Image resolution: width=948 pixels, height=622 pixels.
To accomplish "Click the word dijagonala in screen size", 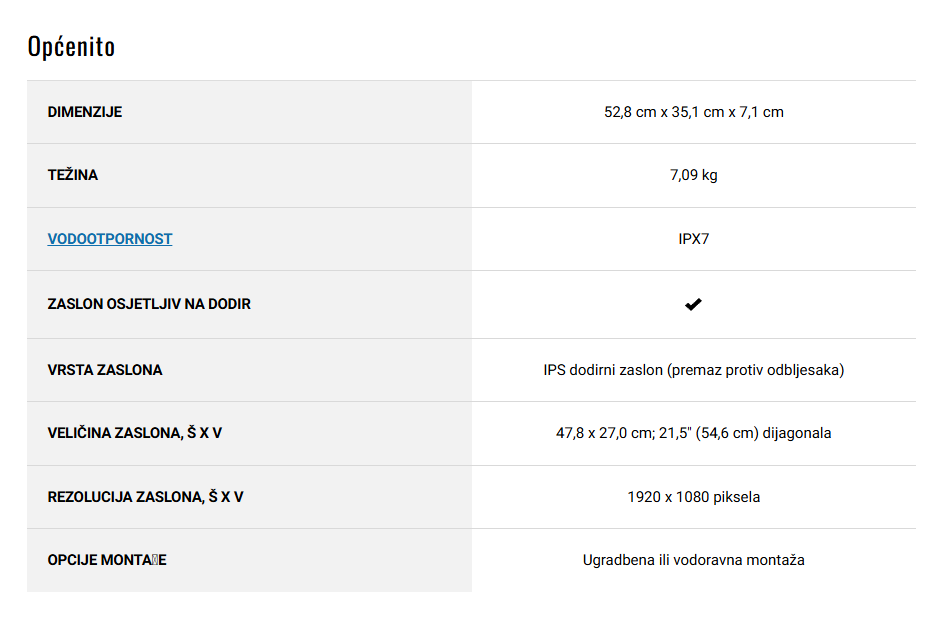I will tap(797, 433).
